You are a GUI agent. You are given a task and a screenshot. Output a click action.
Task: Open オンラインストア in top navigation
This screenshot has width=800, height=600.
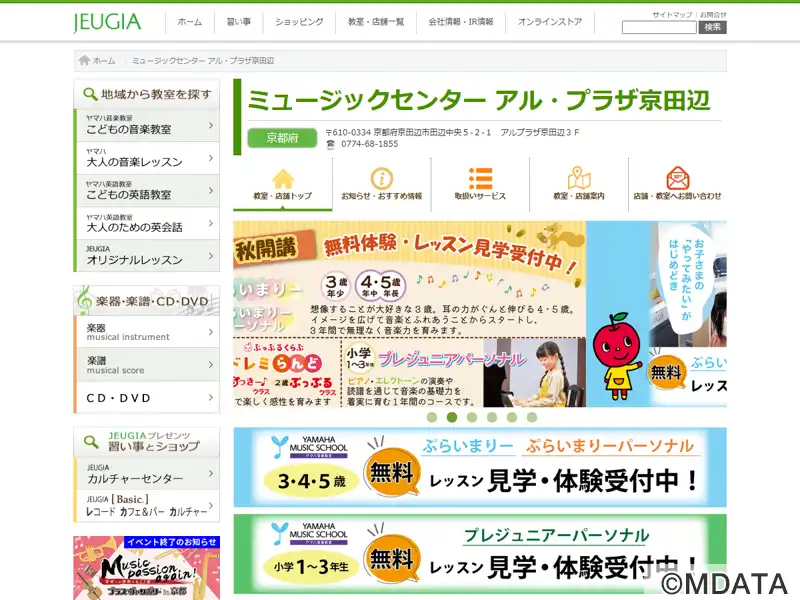[550, 22]
